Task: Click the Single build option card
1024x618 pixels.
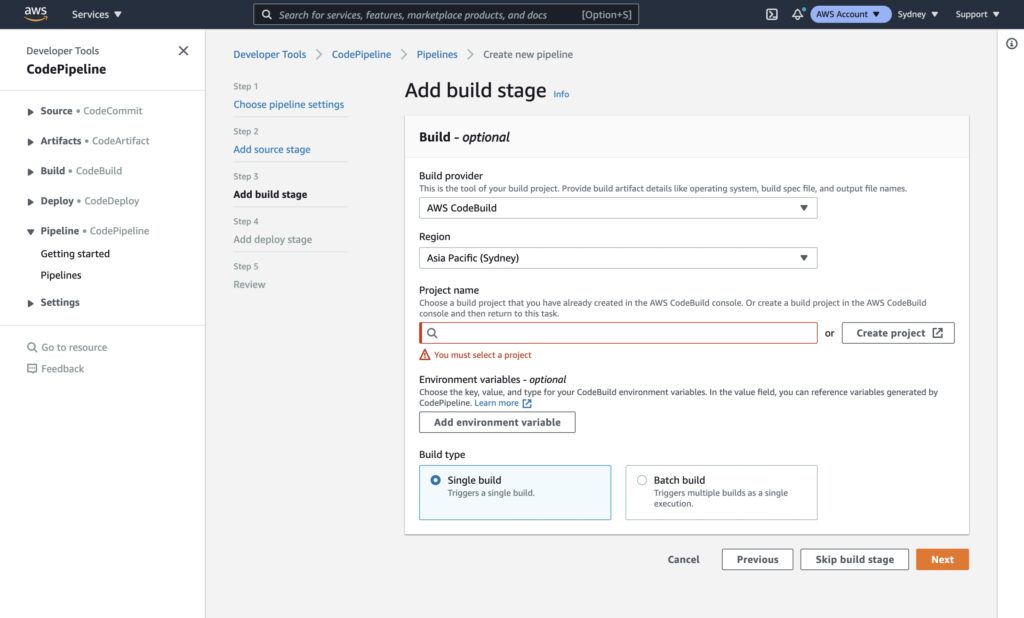Action: coord(515,493)
